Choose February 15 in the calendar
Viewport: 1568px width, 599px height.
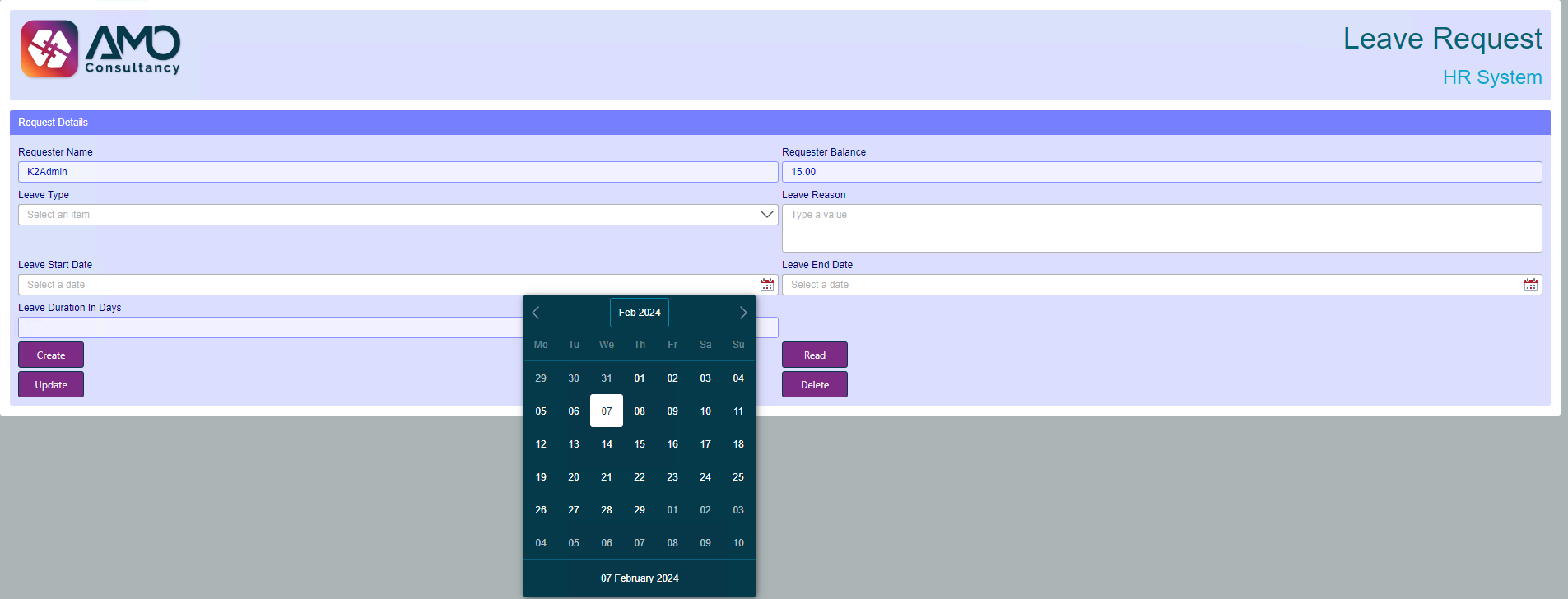[640, 444]
